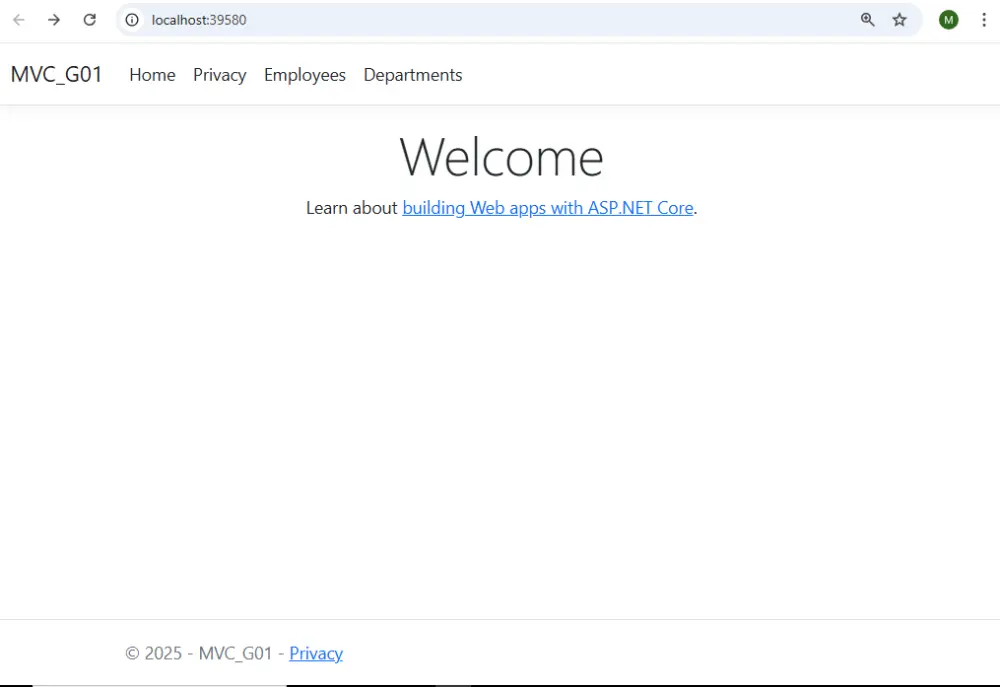Click the taskbar area at screen bottom
Image resolution: width=1000 pixels, height=687 pixels.
tap(500, 683)
